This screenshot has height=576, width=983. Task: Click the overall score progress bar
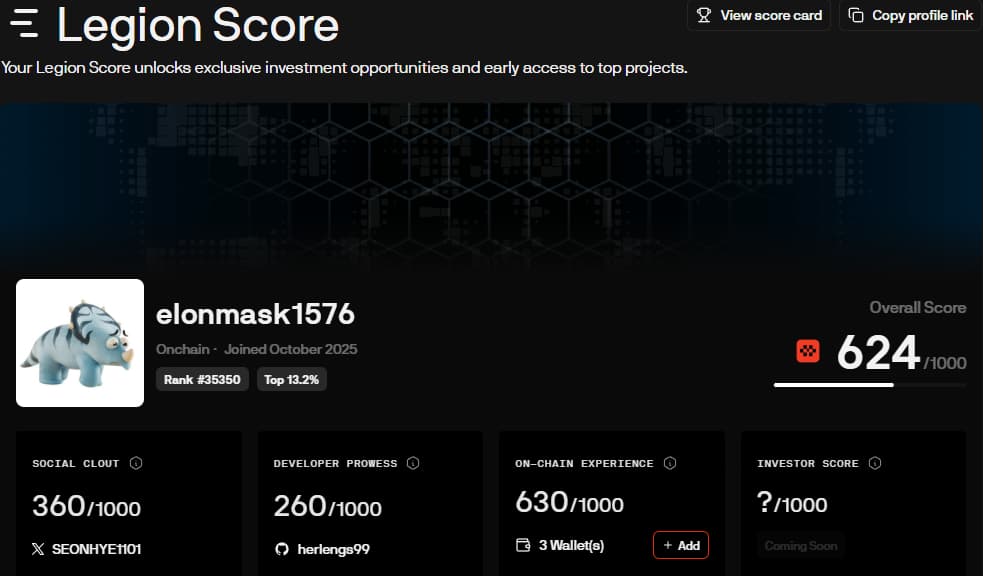(869, 385)
